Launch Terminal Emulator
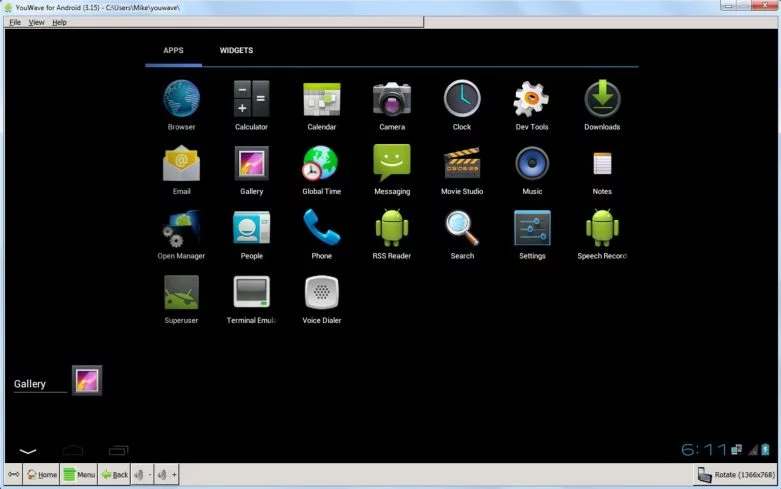 click(x=252, y=299)
